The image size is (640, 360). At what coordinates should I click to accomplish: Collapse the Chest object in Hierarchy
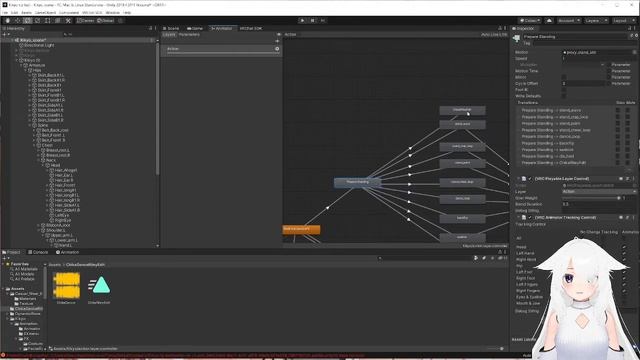point(34,145)
